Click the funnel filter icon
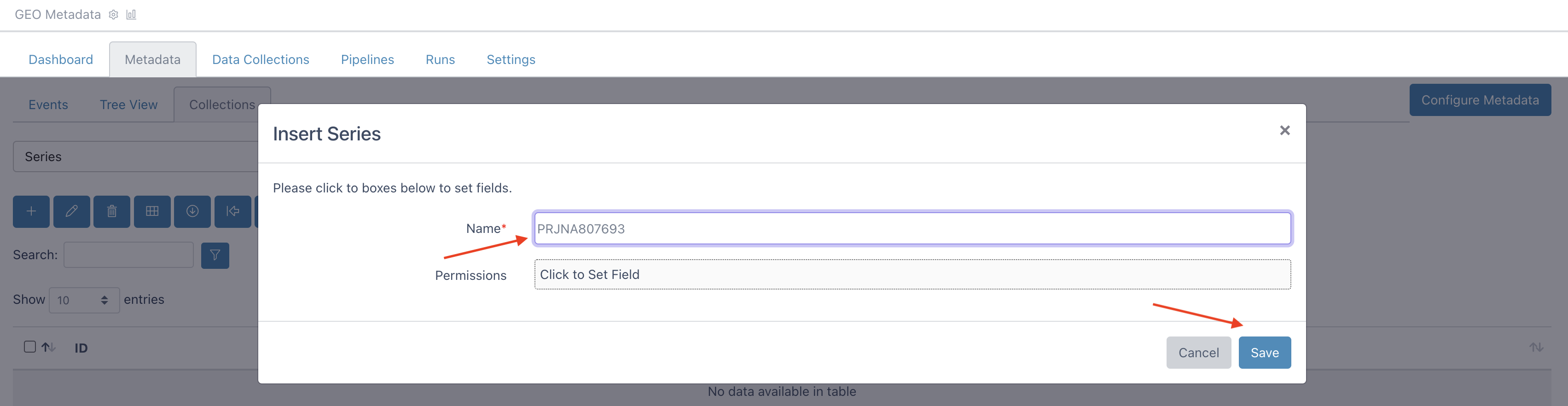 coord(215,255)
